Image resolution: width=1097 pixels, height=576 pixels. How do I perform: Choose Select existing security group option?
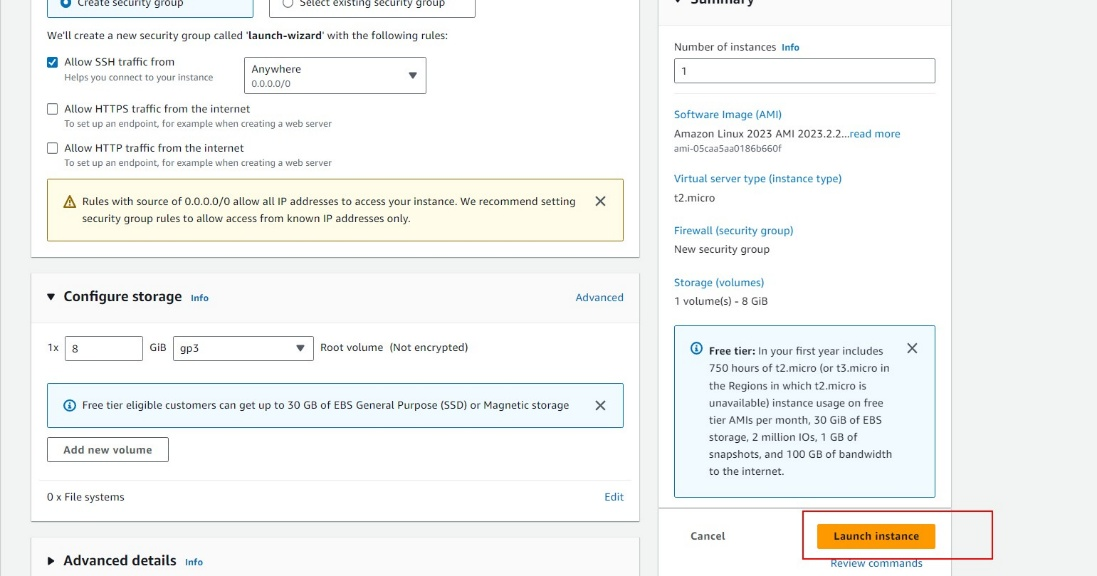coord(288,4)
